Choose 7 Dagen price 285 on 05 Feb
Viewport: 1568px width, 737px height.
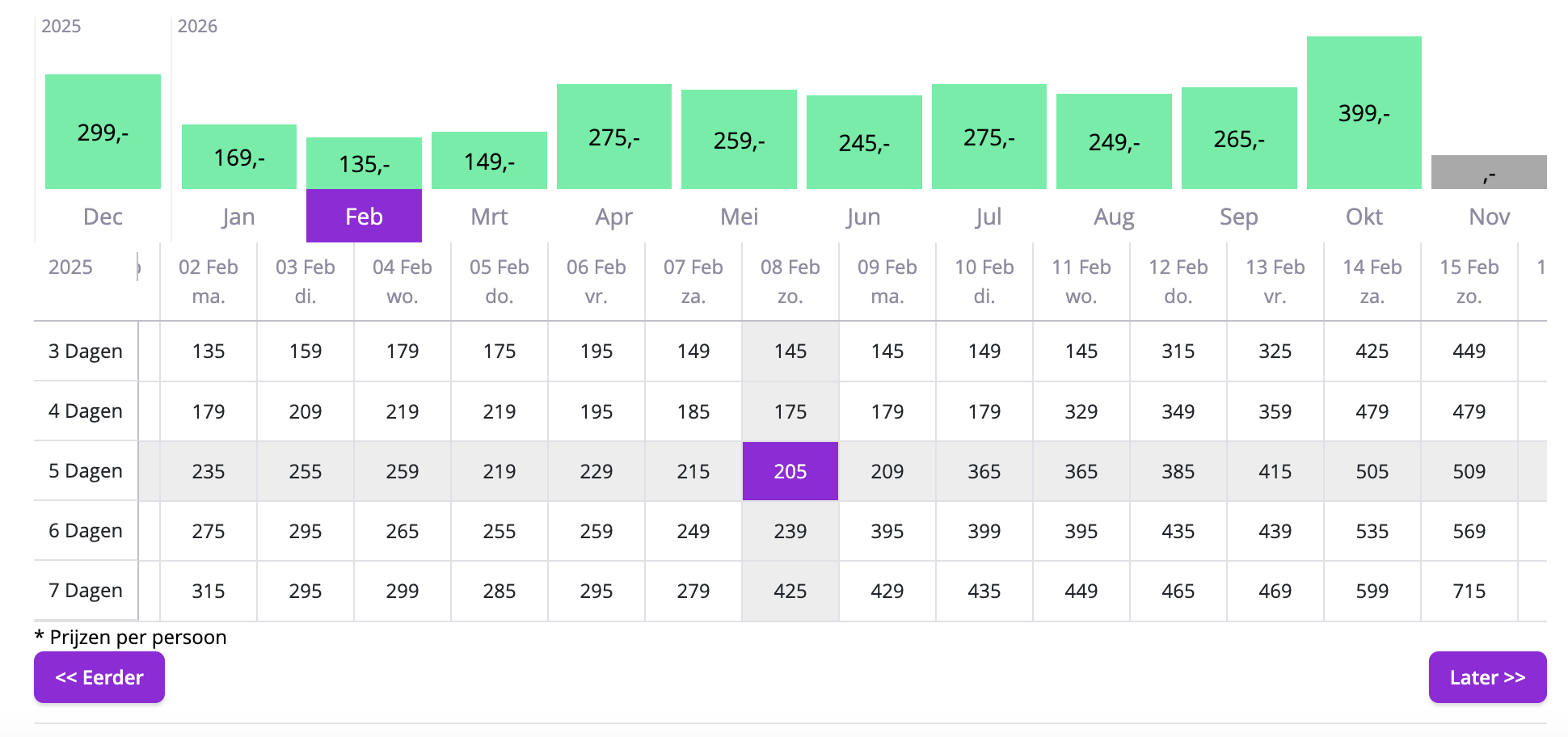[499, 591]
